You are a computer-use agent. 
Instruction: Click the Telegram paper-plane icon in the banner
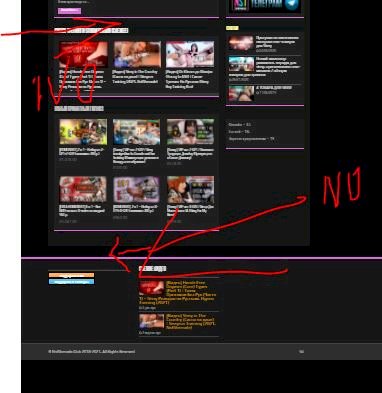click(x=292, y=4)
